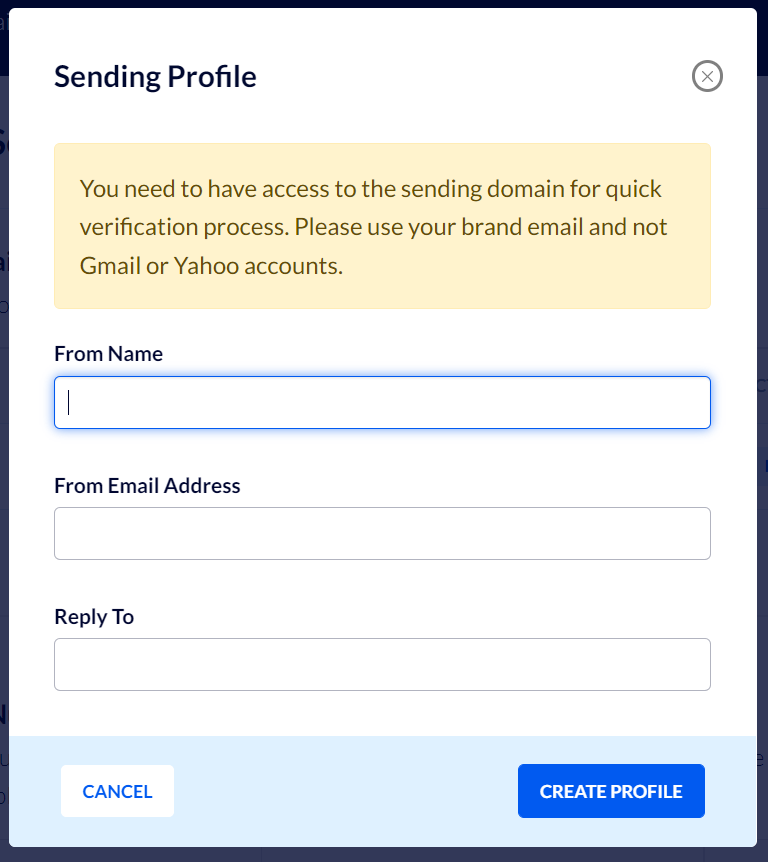The width and height of the screenshot is (768, 862).
Task: Click the "Reply To" field label
Action: click(x=94, y=617)
